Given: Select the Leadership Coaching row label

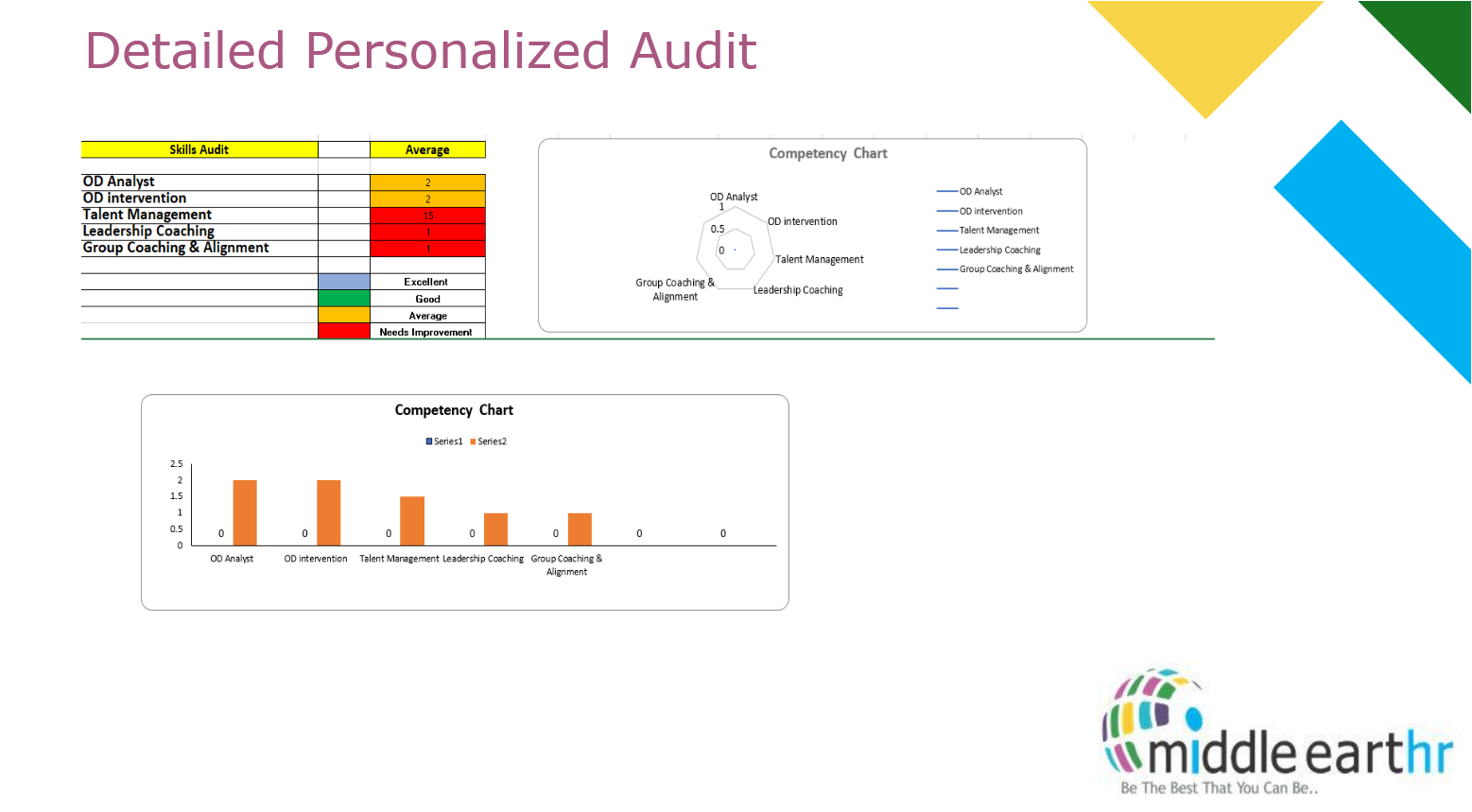Looking at the screenshot, I should [x=148, y=232].
